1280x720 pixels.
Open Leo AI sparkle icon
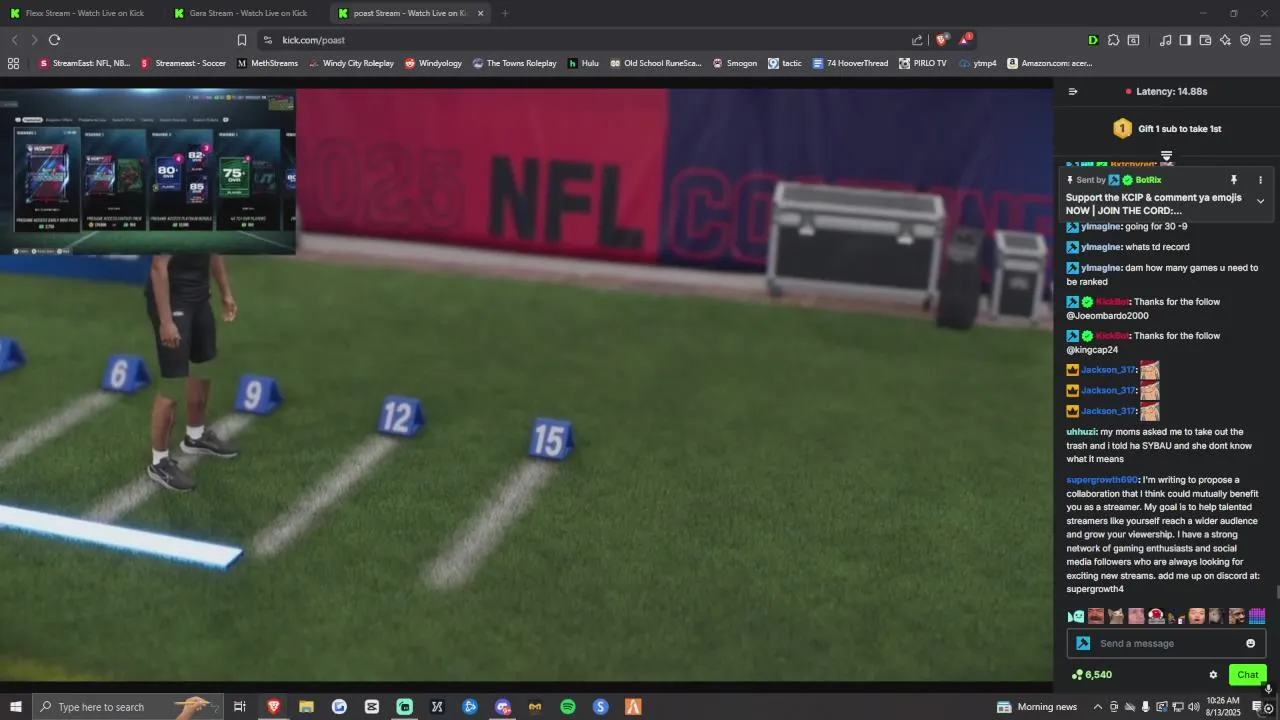pyautogui.click(x=1225, y=40)
